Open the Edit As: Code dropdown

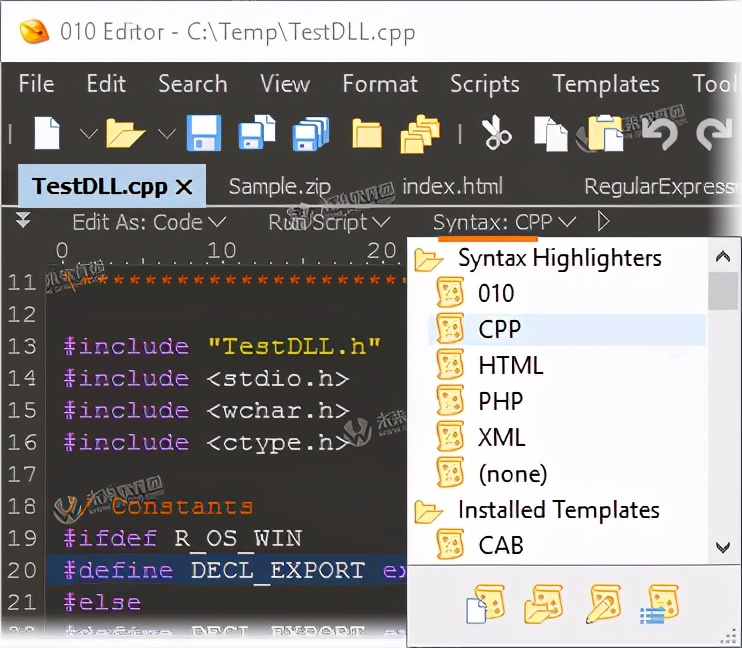coord(149,222)
